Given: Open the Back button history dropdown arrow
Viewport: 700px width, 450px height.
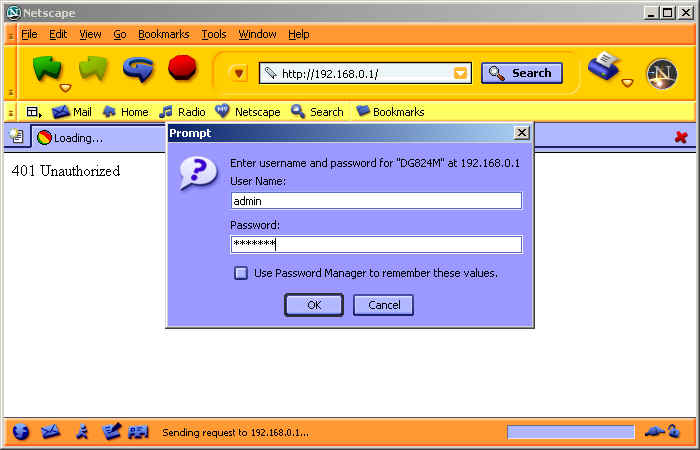Looking at the screenshot, I should [66, 88].
